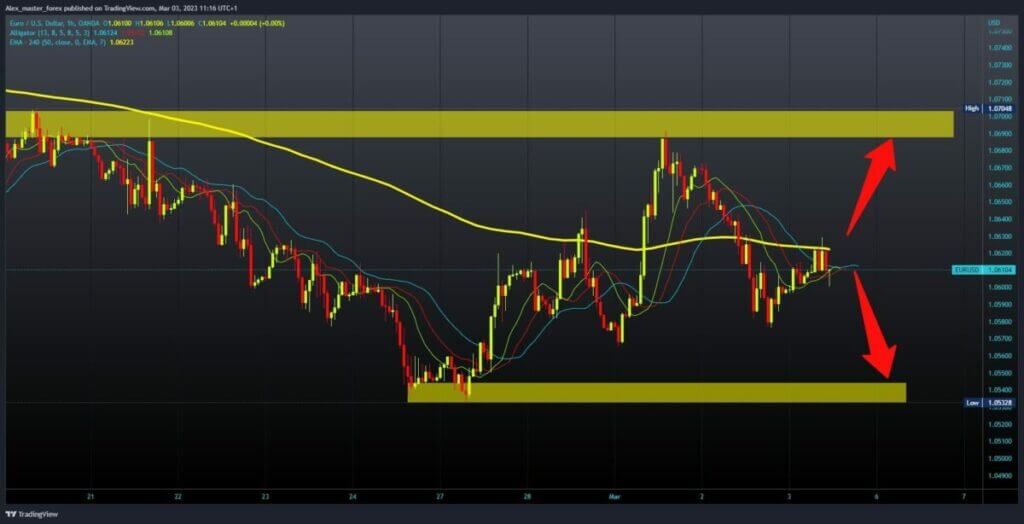Click the Mar label on time axis
The height and width of the screenshot is (524, 1024).
[x=614, y=496]
